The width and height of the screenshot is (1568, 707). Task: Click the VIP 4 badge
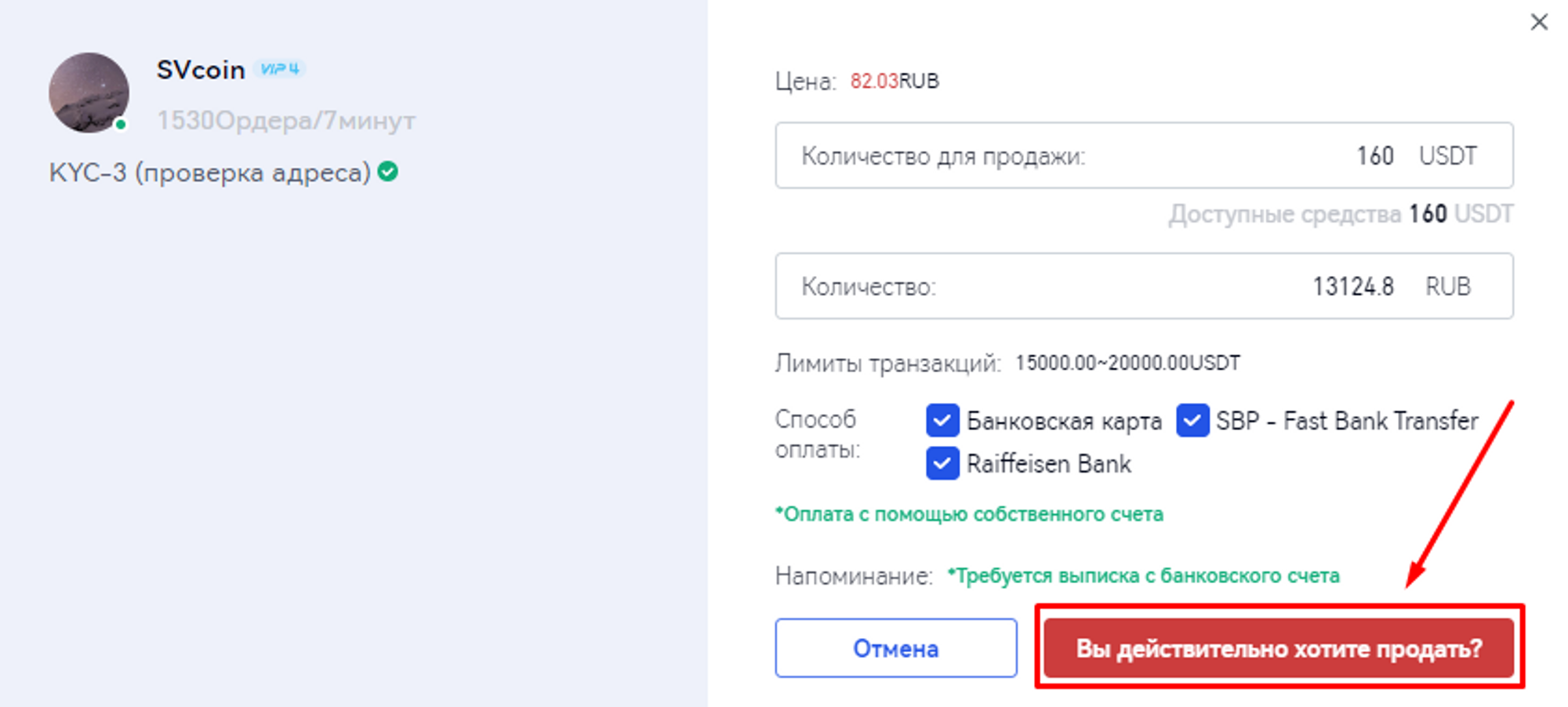click(279, 69)
